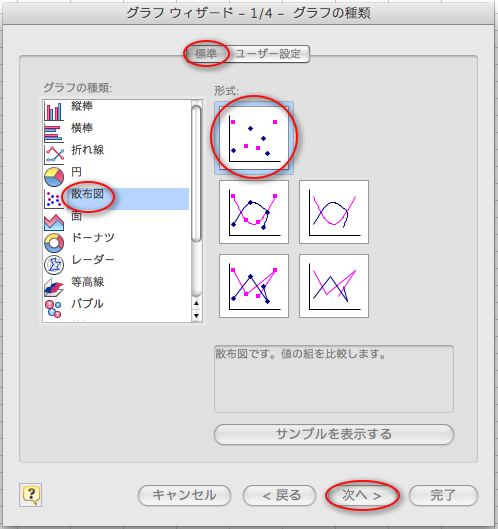Click the chart list scroll up arrow
The image size is (498, 529).
point(196,304)
